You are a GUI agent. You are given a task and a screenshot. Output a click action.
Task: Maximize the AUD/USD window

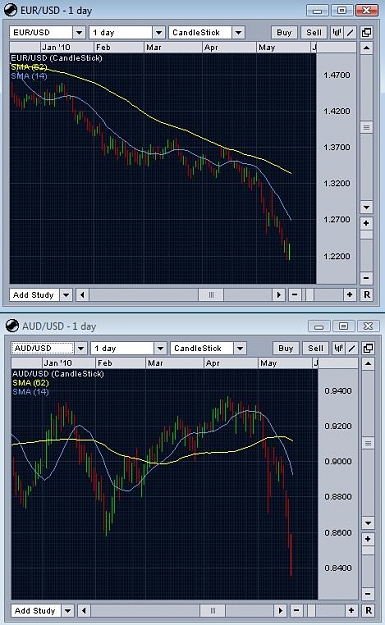point(343,326)
